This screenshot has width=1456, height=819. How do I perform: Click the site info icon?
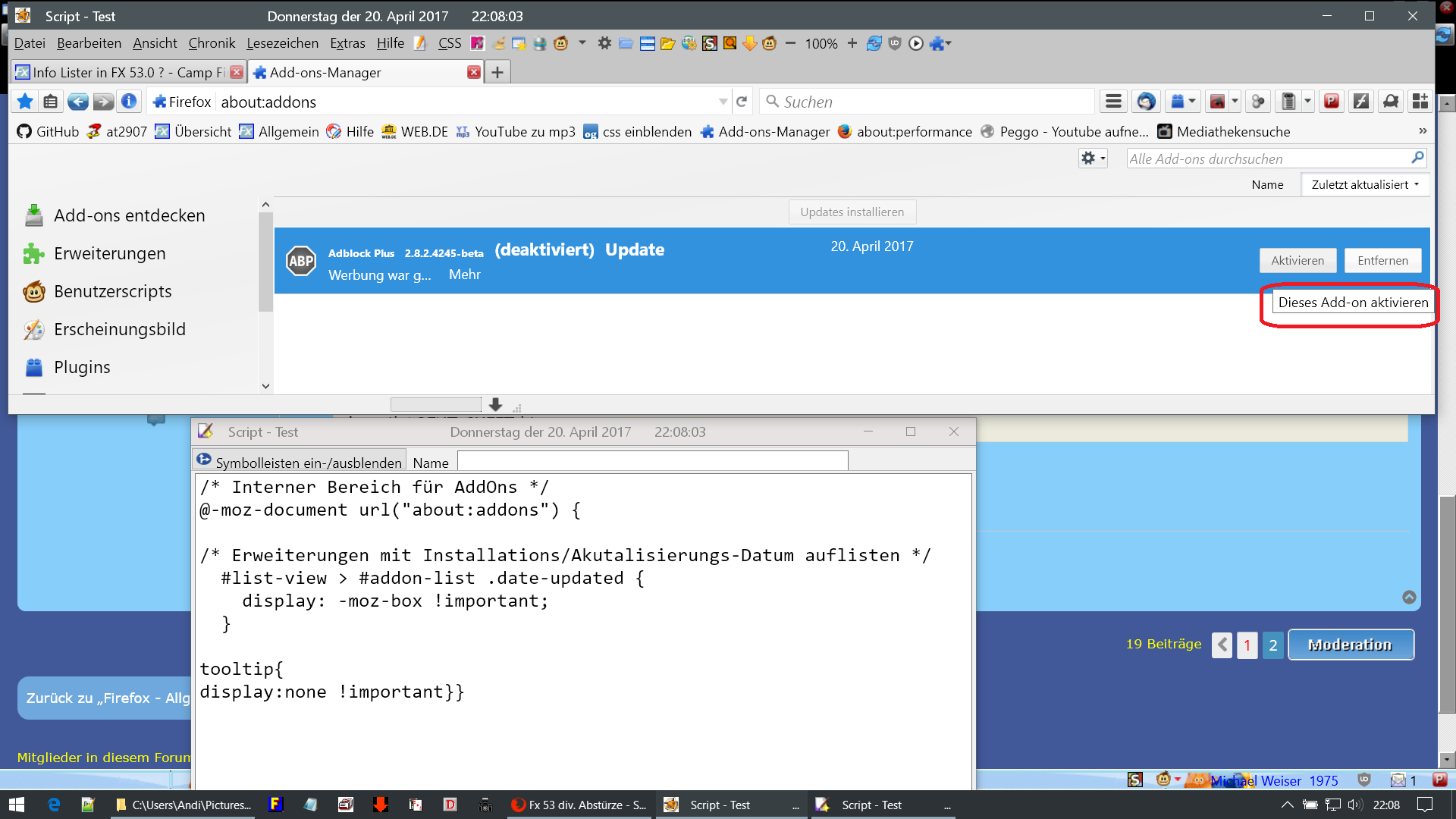pos(129,102)
